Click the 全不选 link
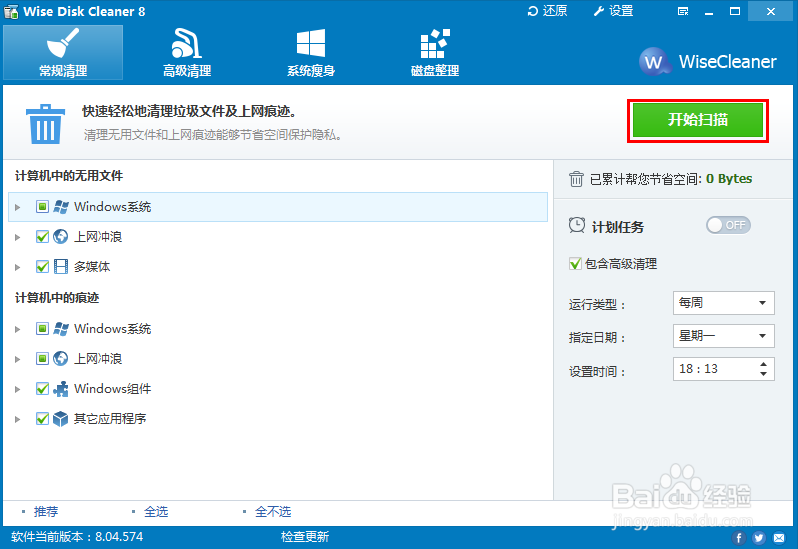The width and height of the screenshot is (798, 549). 273,511
